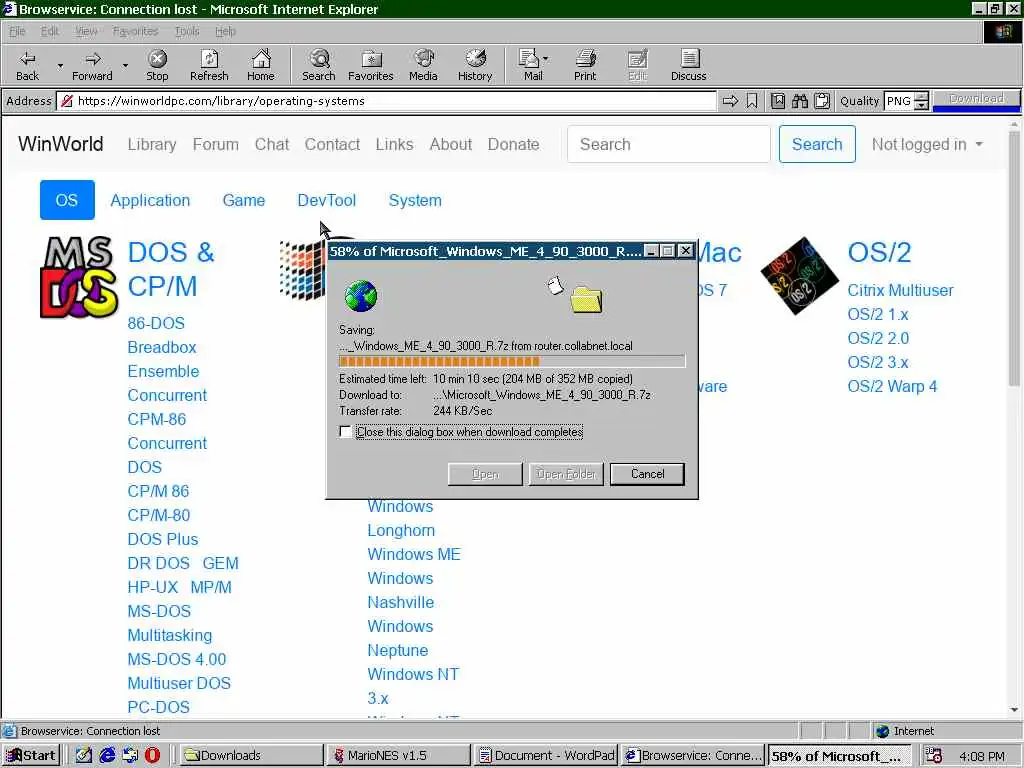Open the Favorites toolbar icon
The image size is (1024, 768).
tap(371, 59)
